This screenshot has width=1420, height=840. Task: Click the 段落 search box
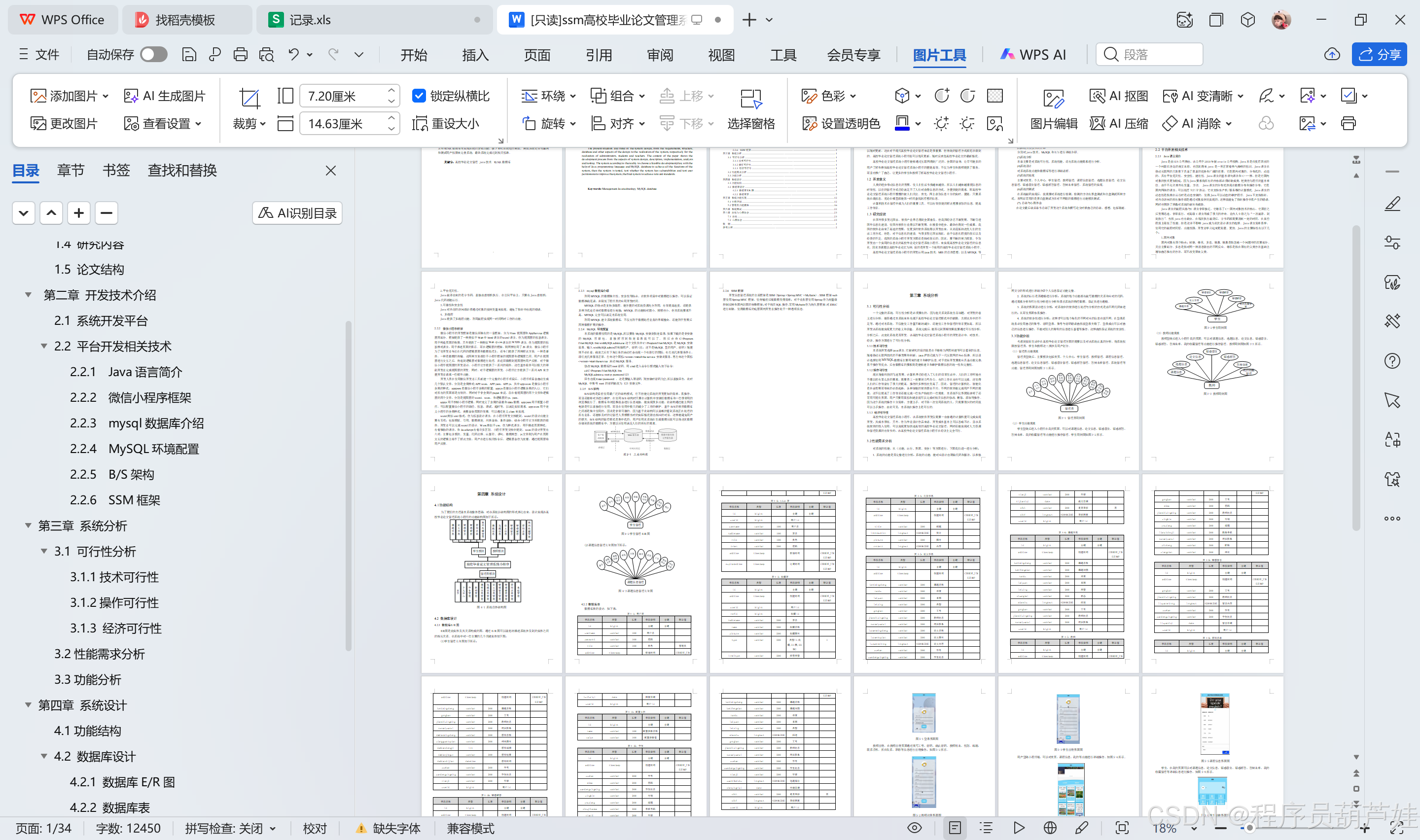click(x=1149, y=54)
